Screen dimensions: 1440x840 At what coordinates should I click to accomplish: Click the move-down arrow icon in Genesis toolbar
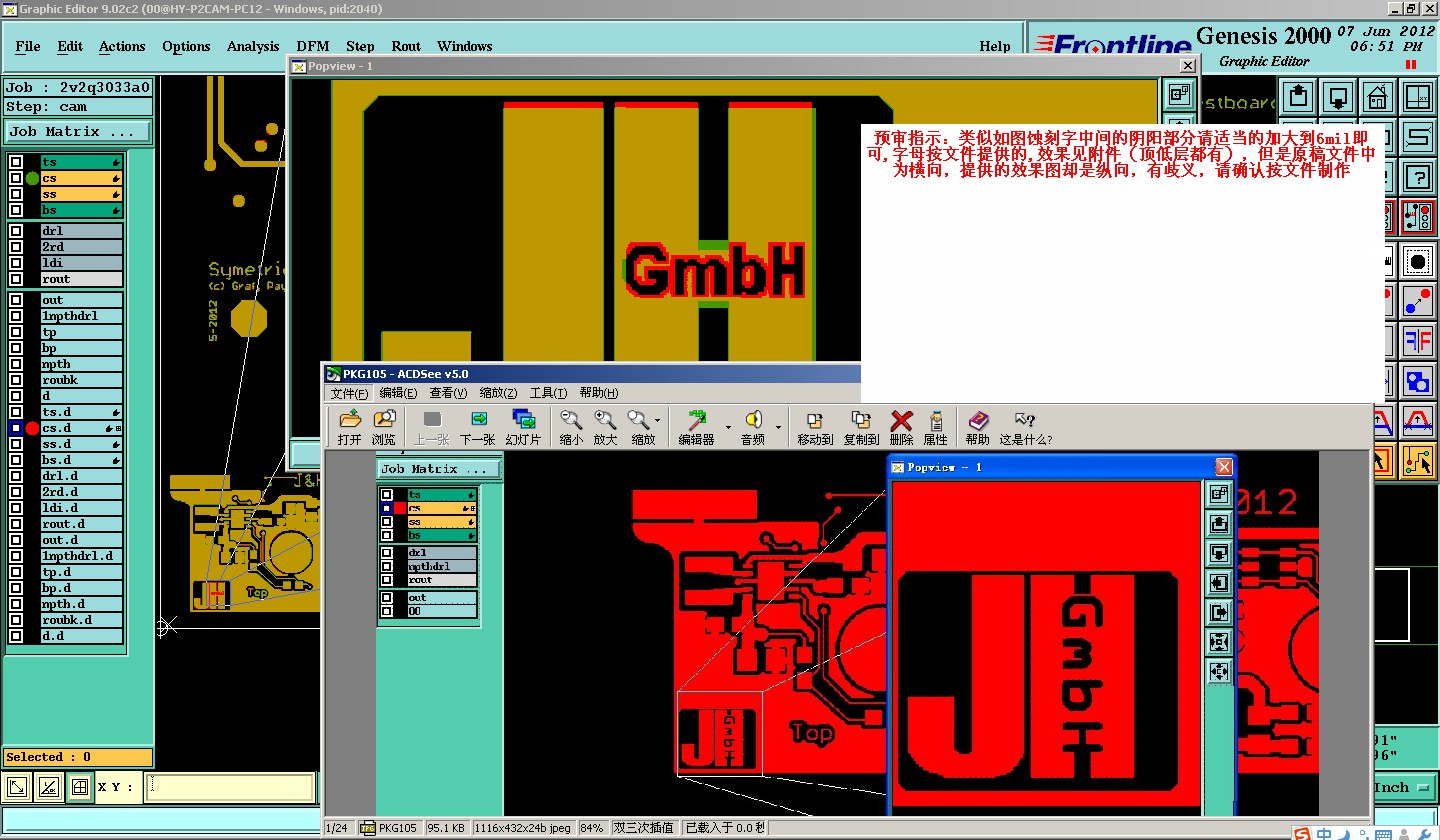[x=1338, y=98]
